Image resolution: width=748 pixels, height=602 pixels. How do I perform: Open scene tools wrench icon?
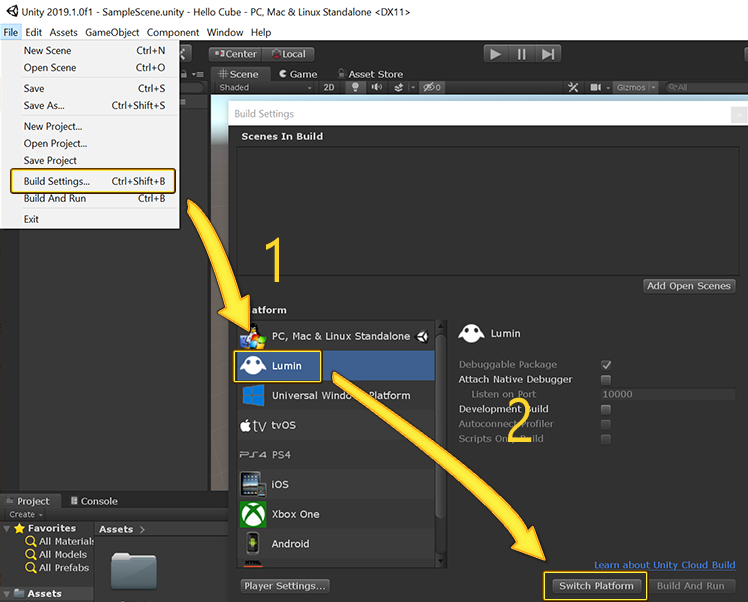[x=573, y=87]
